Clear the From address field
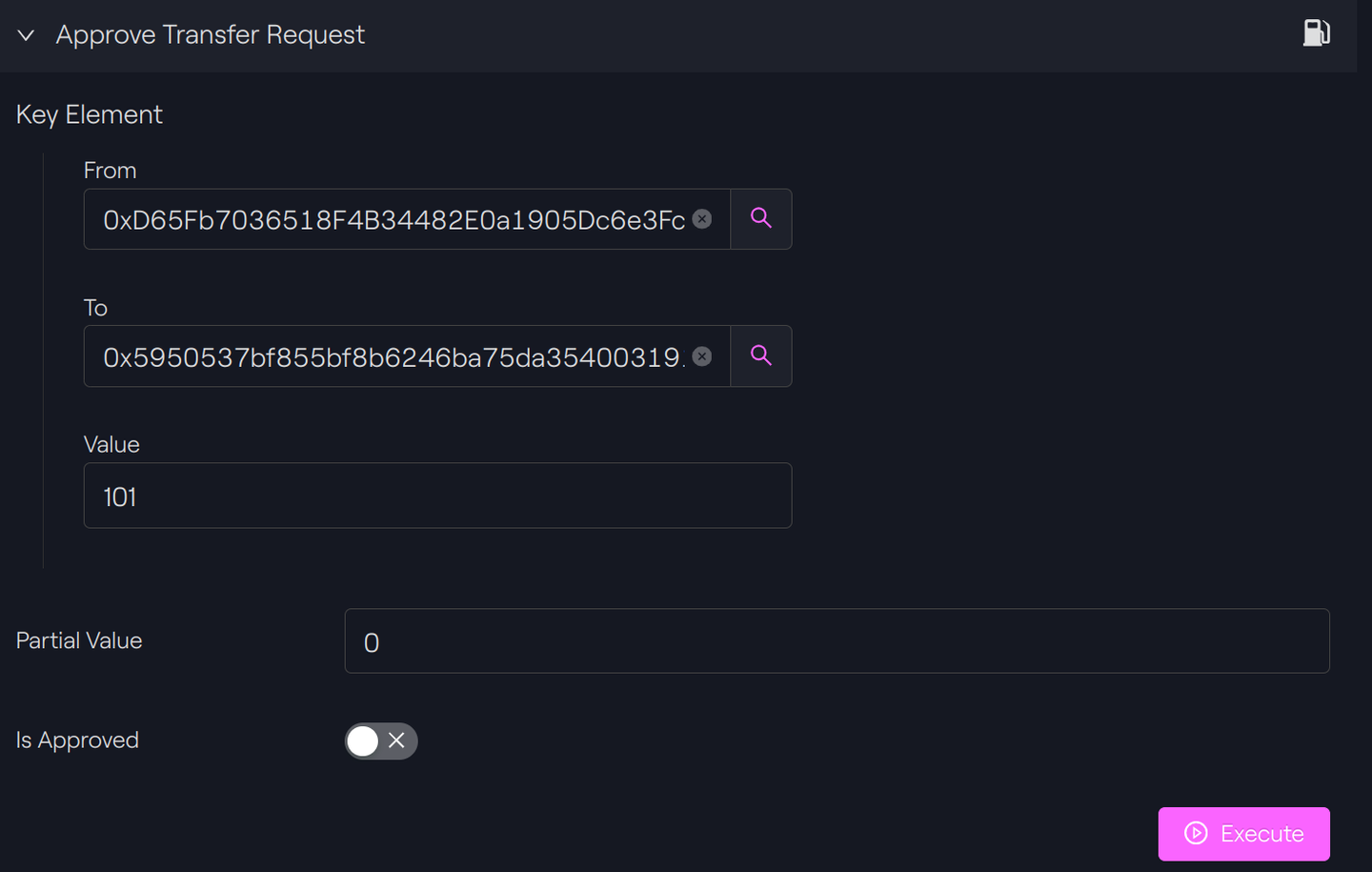 pos(702,219)
